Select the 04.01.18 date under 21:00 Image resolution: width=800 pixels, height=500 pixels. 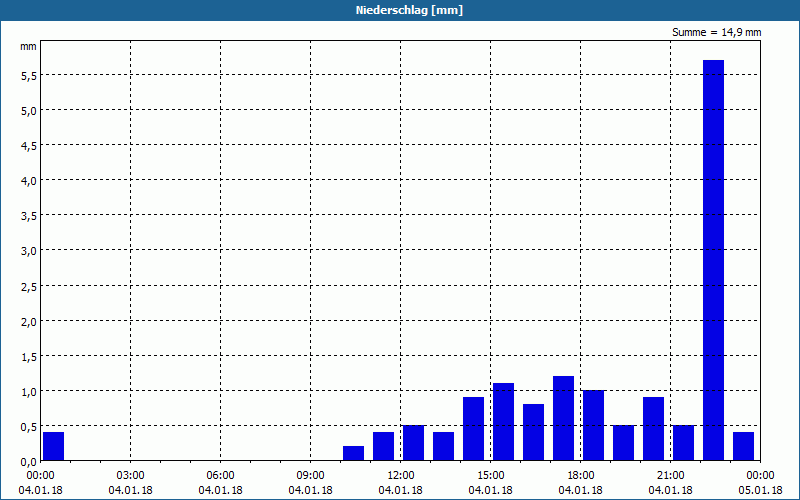(x=670, y=490)
